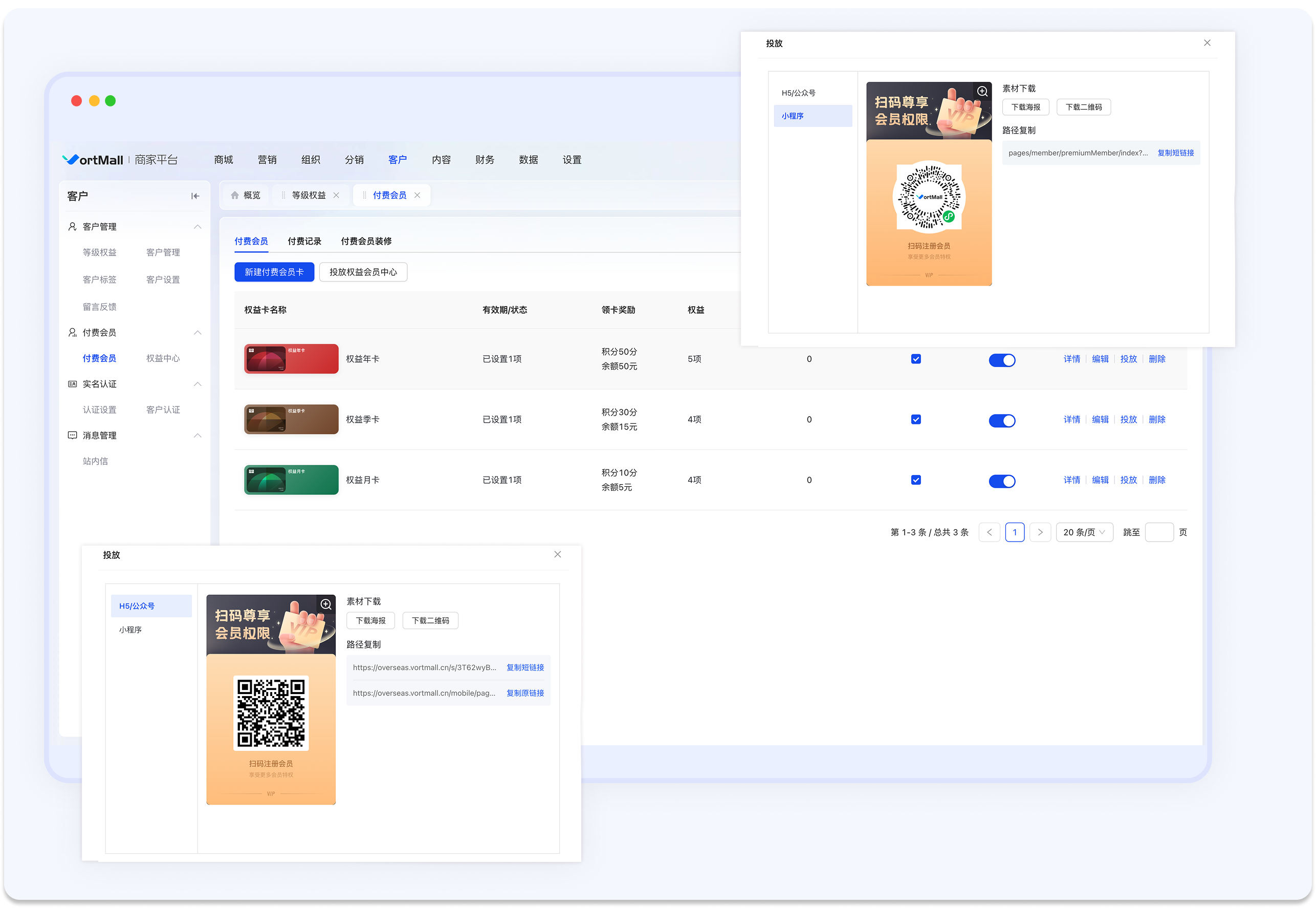
Task: Collapse the 客户 sidebar panel icon
Action: pos(195,196)
